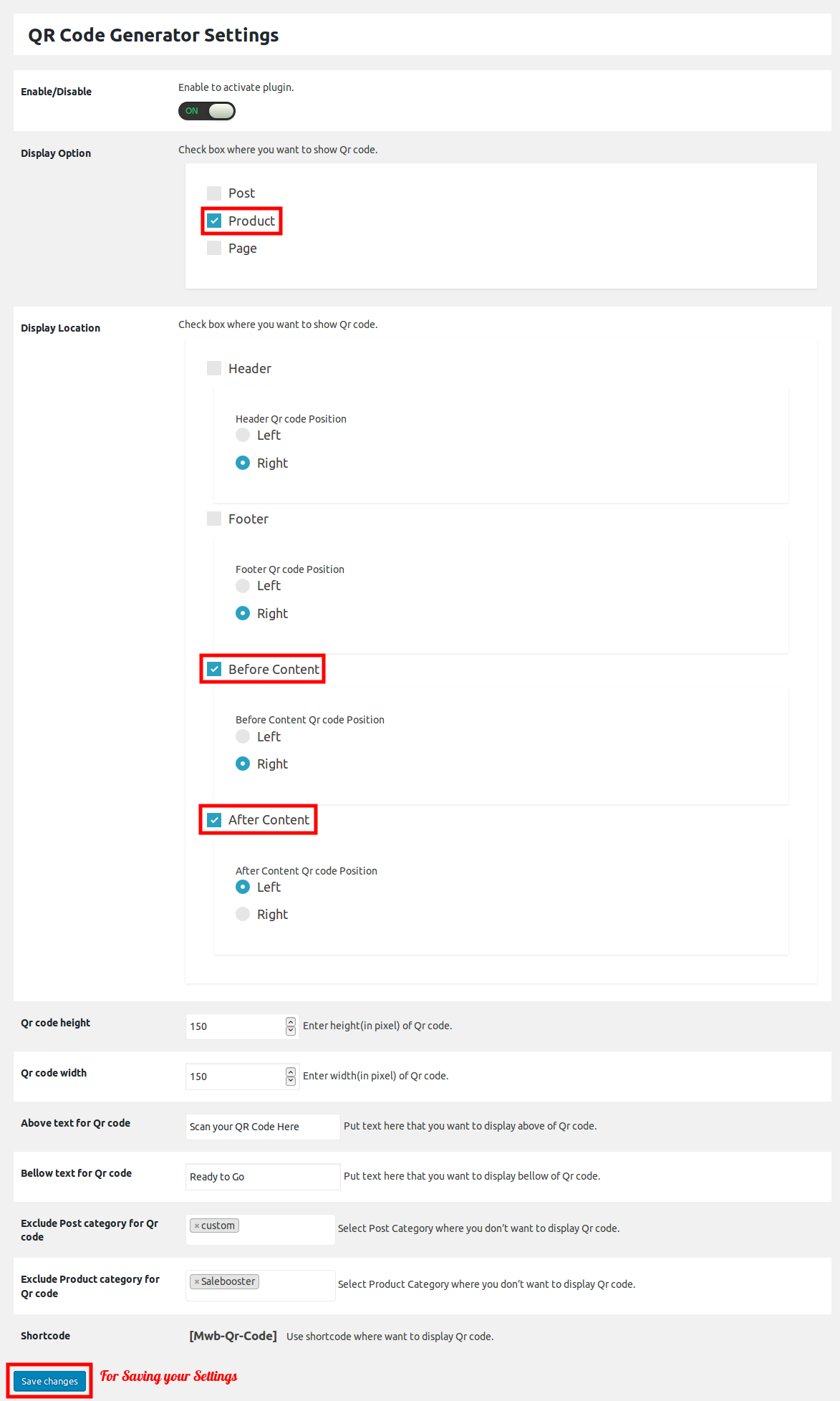The width and height of the screenshot is (840, 1401).
Task: Select Right for After Content Qr position
Action: pos(243,914)
